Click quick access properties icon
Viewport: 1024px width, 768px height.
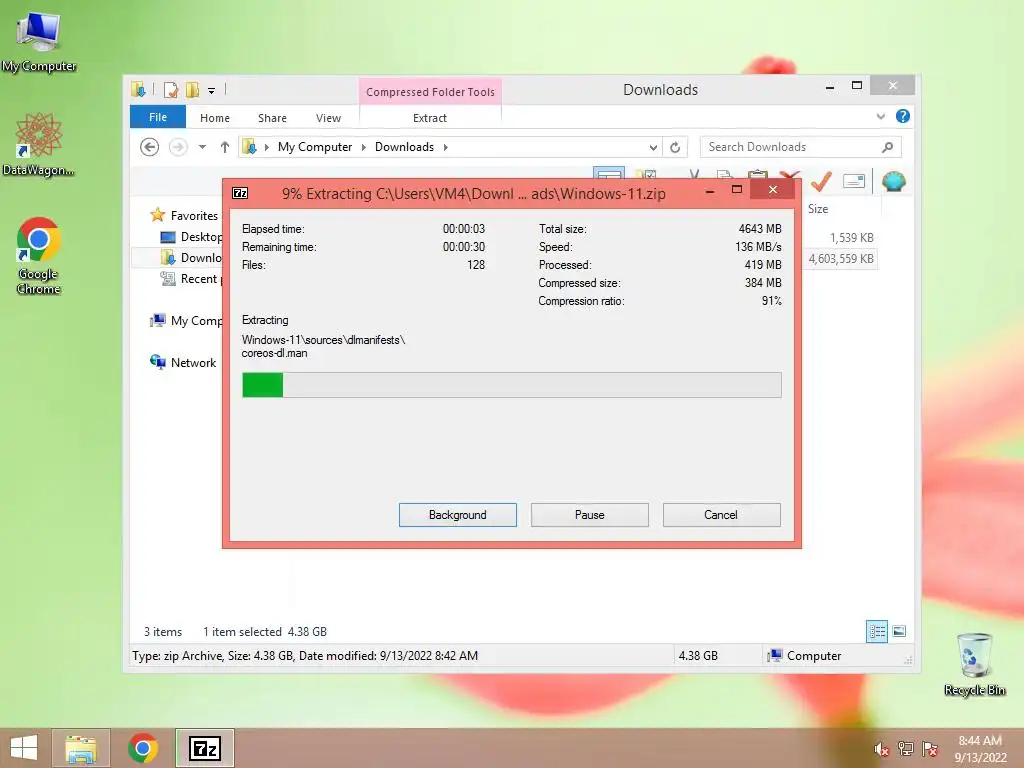(x=170, y=89)
